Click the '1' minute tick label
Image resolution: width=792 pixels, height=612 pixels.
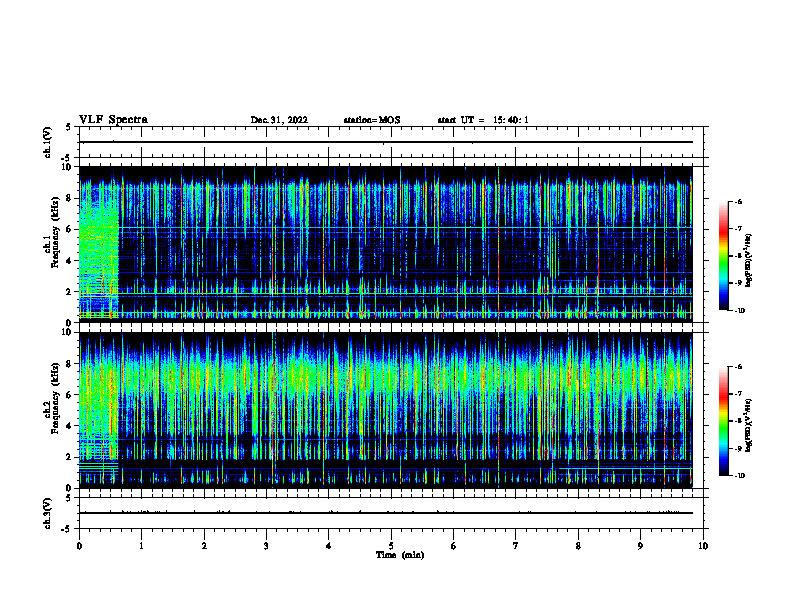142,546
